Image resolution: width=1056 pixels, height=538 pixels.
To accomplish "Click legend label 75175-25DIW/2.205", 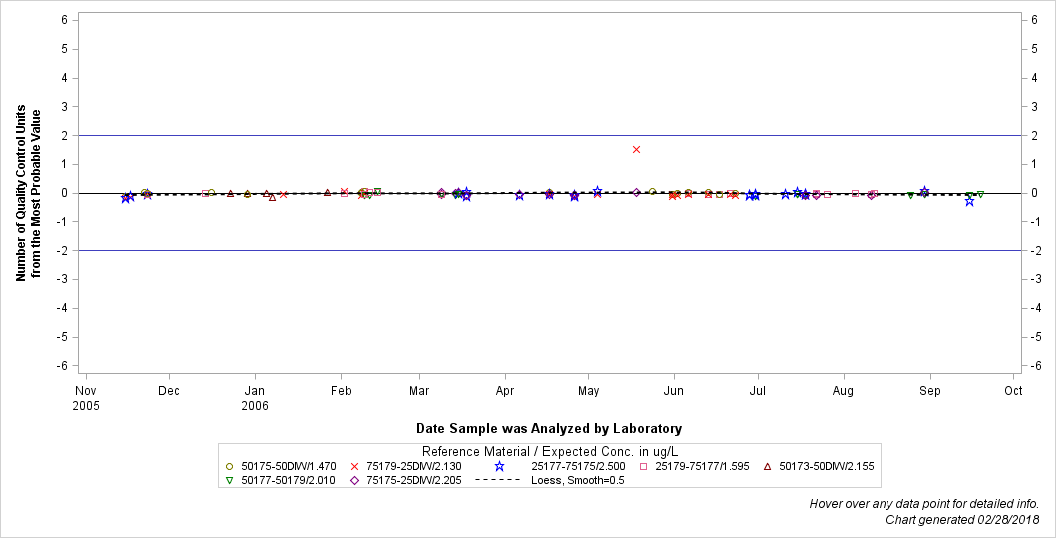I will click(414, 481).
